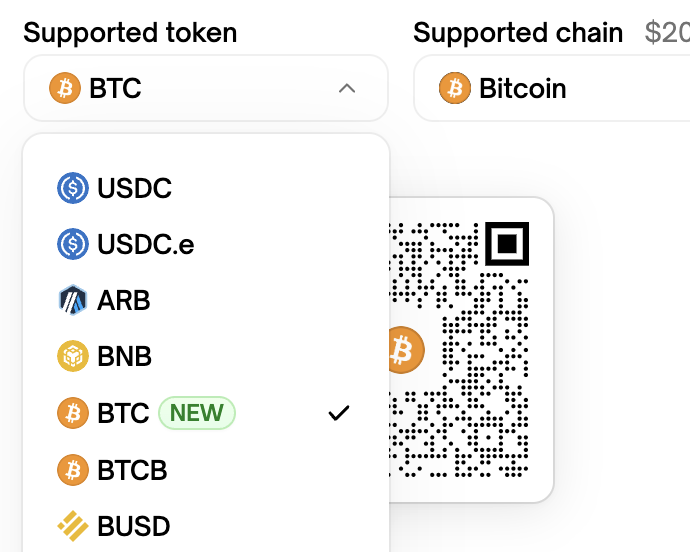
Task: Click the BTCB coin icon
Action: click(73, 469)
